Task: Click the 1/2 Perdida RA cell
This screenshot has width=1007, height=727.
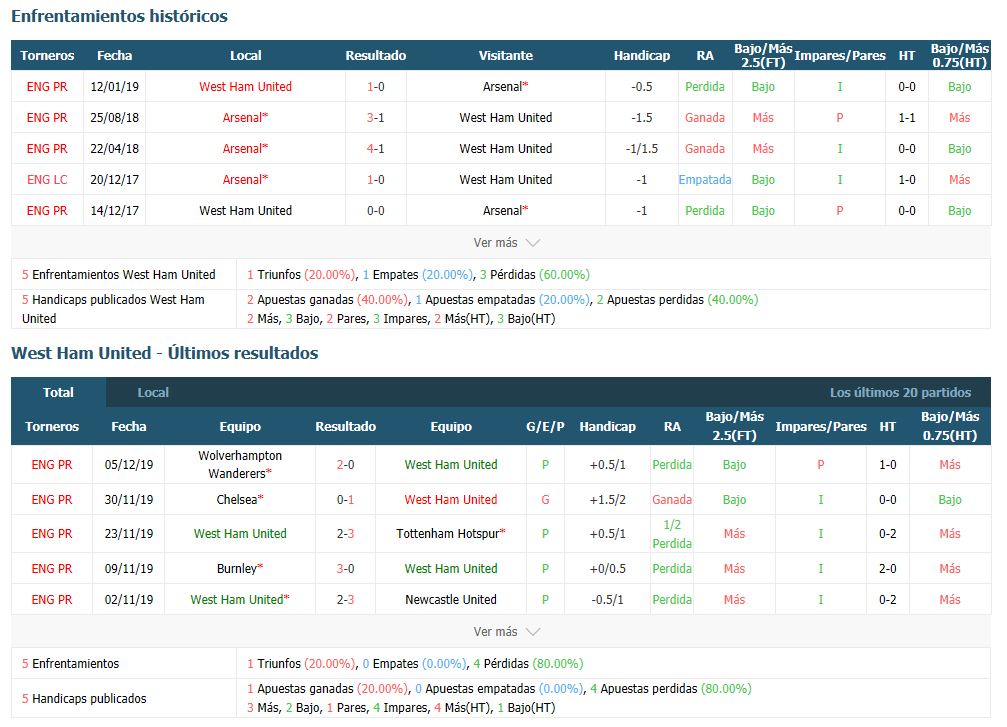Action: coord(672,534)
